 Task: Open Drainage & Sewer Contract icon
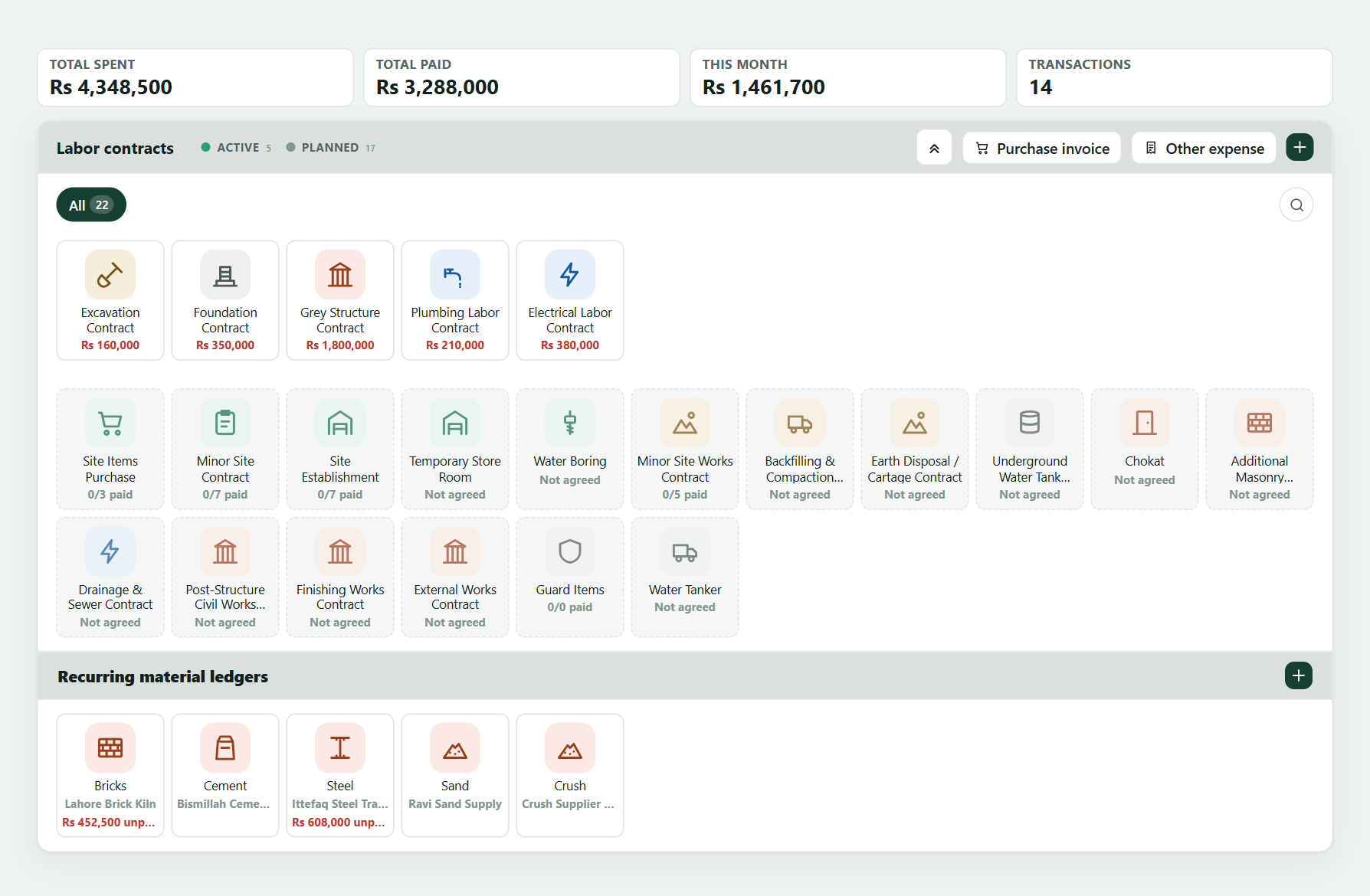[110, 551]
